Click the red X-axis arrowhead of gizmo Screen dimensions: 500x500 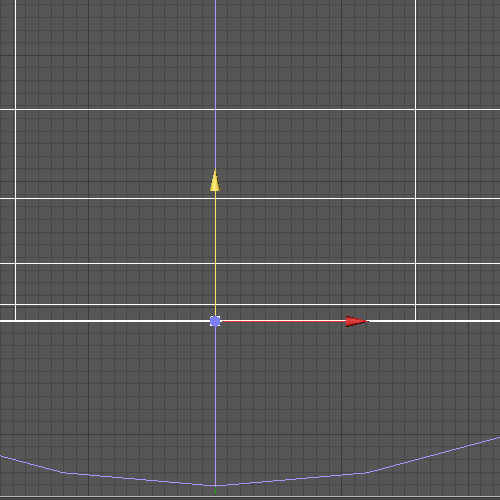pos(357,321)
